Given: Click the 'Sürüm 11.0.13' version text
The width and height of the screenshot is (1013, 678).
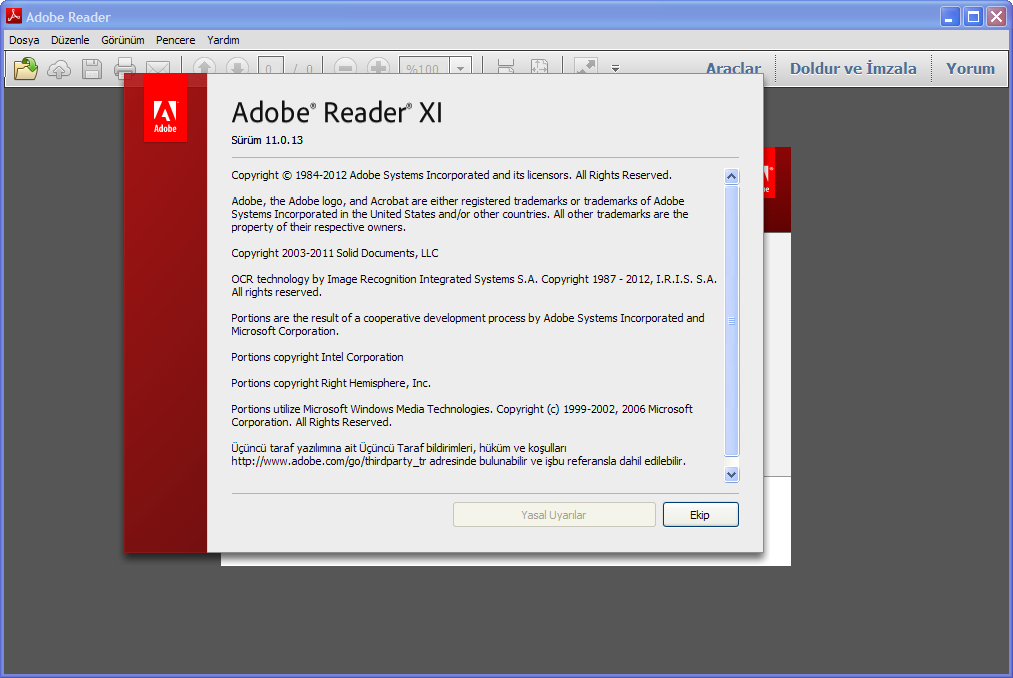Looking at the screenshot, I should [267, 140].
